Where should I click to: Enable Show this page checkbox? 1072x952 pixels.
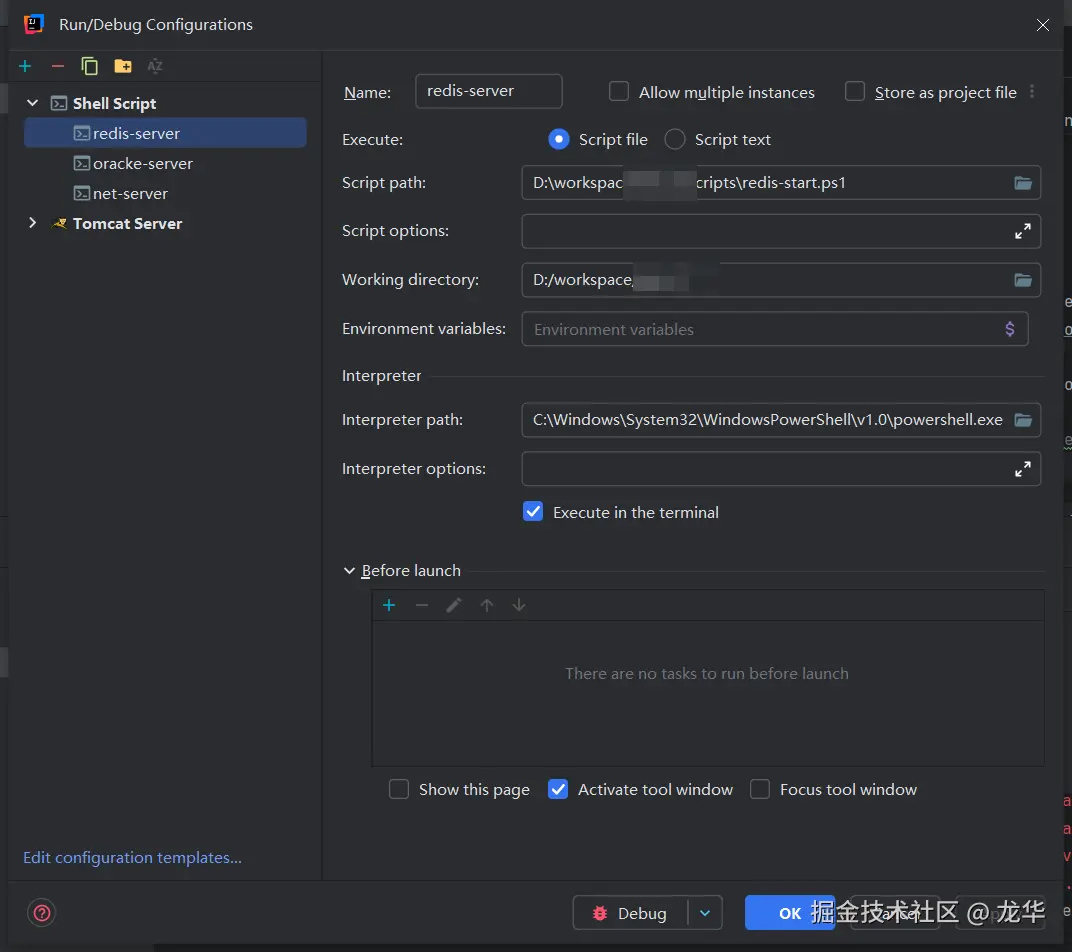click(399, 789)
